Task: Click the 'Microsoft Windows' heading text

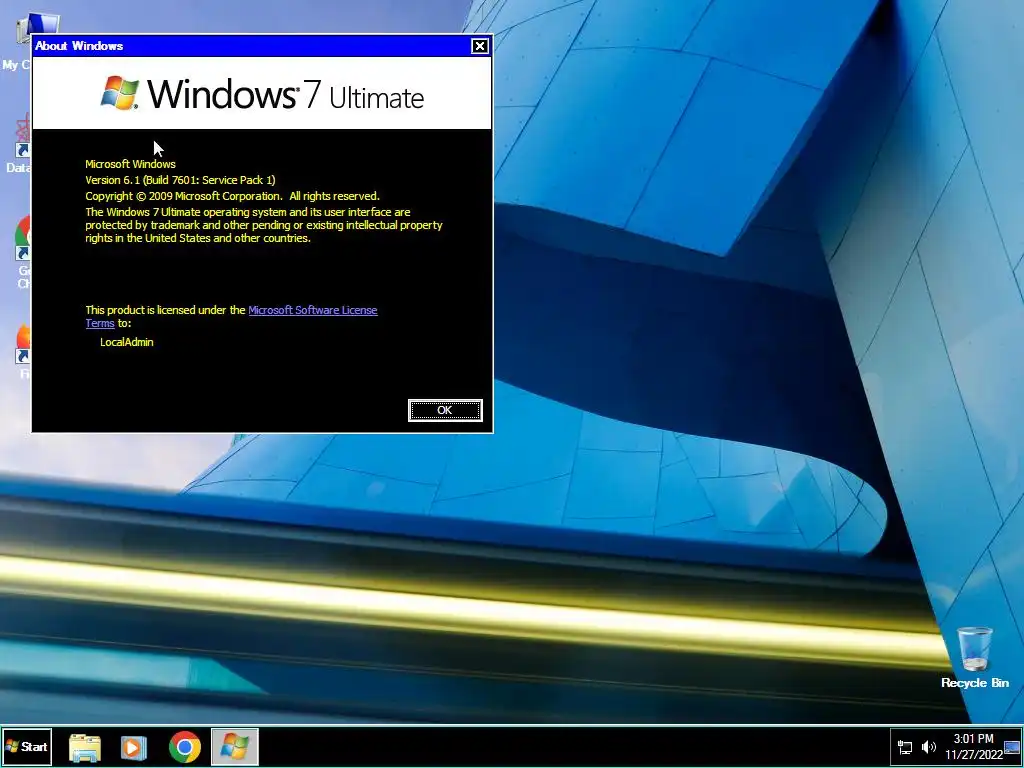Action: tap(130, 164)
